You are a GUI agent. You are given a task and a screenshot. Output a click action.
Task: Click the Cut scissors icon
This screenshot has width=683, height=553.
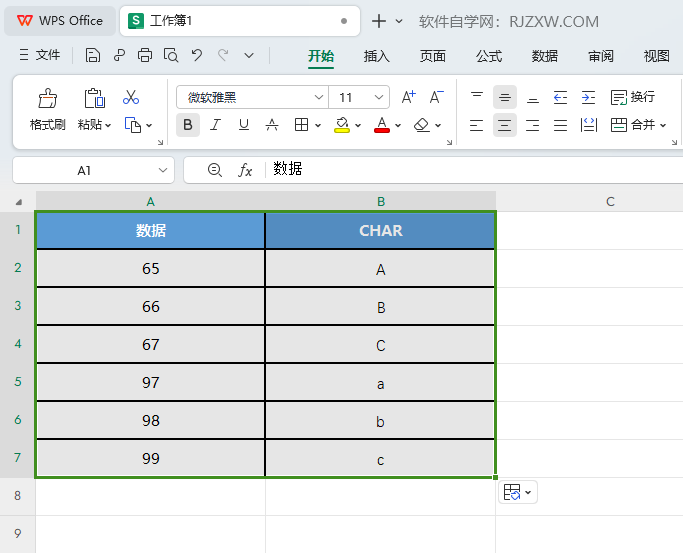pyautogui.click(x=131, y=98)
